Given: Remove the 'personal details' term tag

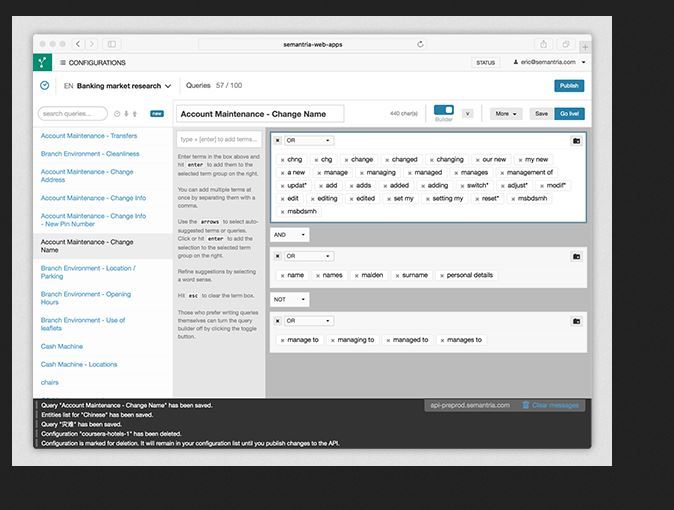Looking at the screenshot, I should pos(442,276).
